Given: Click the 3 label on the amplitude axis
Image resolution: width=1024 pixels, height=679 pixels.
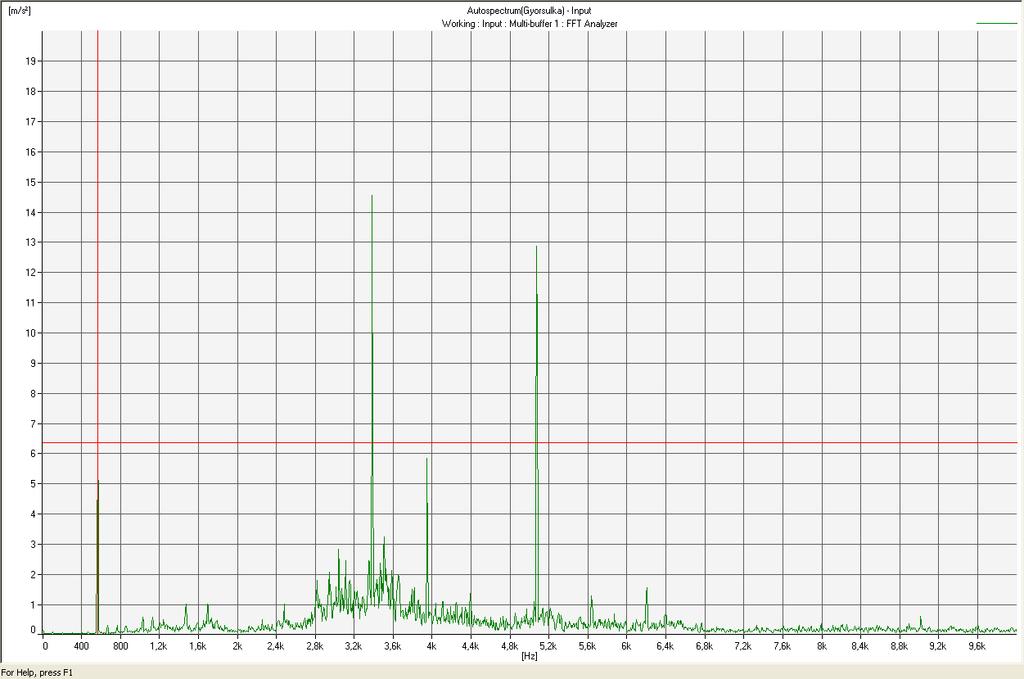Looking at the screenshot, I should point(33,545).
